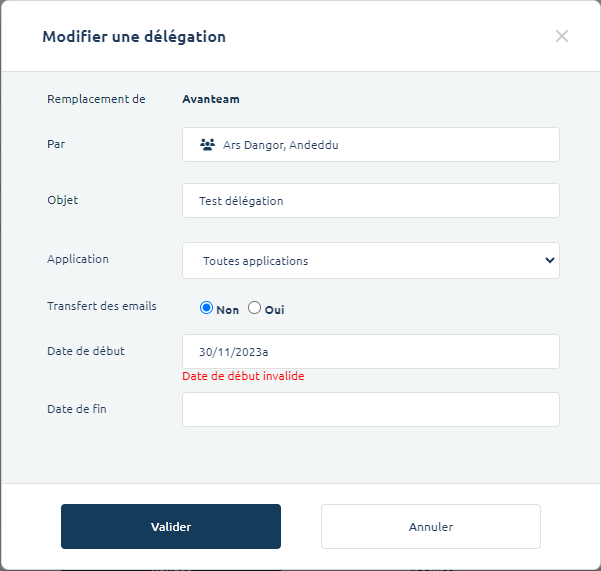Image resolution: width=601 pixels, height=571 pixels.
Task: Click the Remplacement de label
Action: [96, 99]
